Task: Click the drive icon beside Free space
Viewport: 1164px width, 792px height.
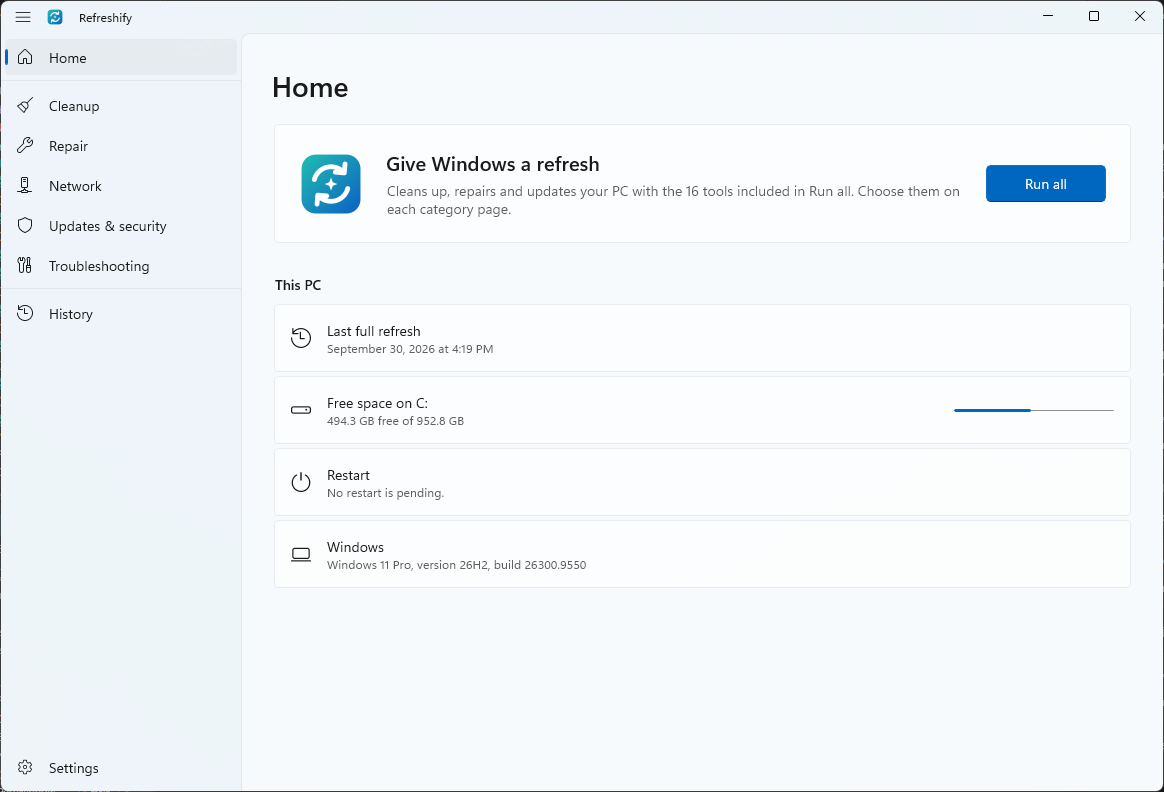Action: pos(301,410)
